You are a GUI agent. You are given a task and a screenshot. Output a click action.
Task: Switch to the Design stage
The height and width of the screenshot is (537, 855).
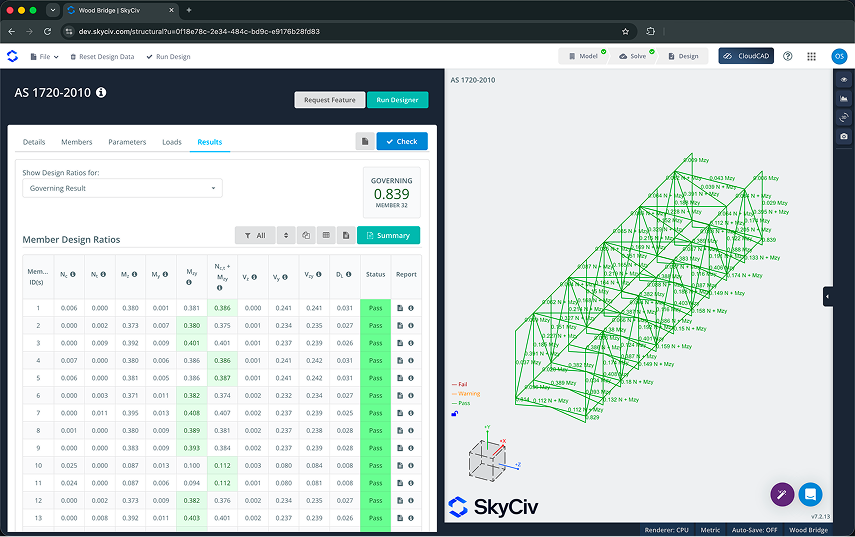pyautogui.click(x=683, y=56)
